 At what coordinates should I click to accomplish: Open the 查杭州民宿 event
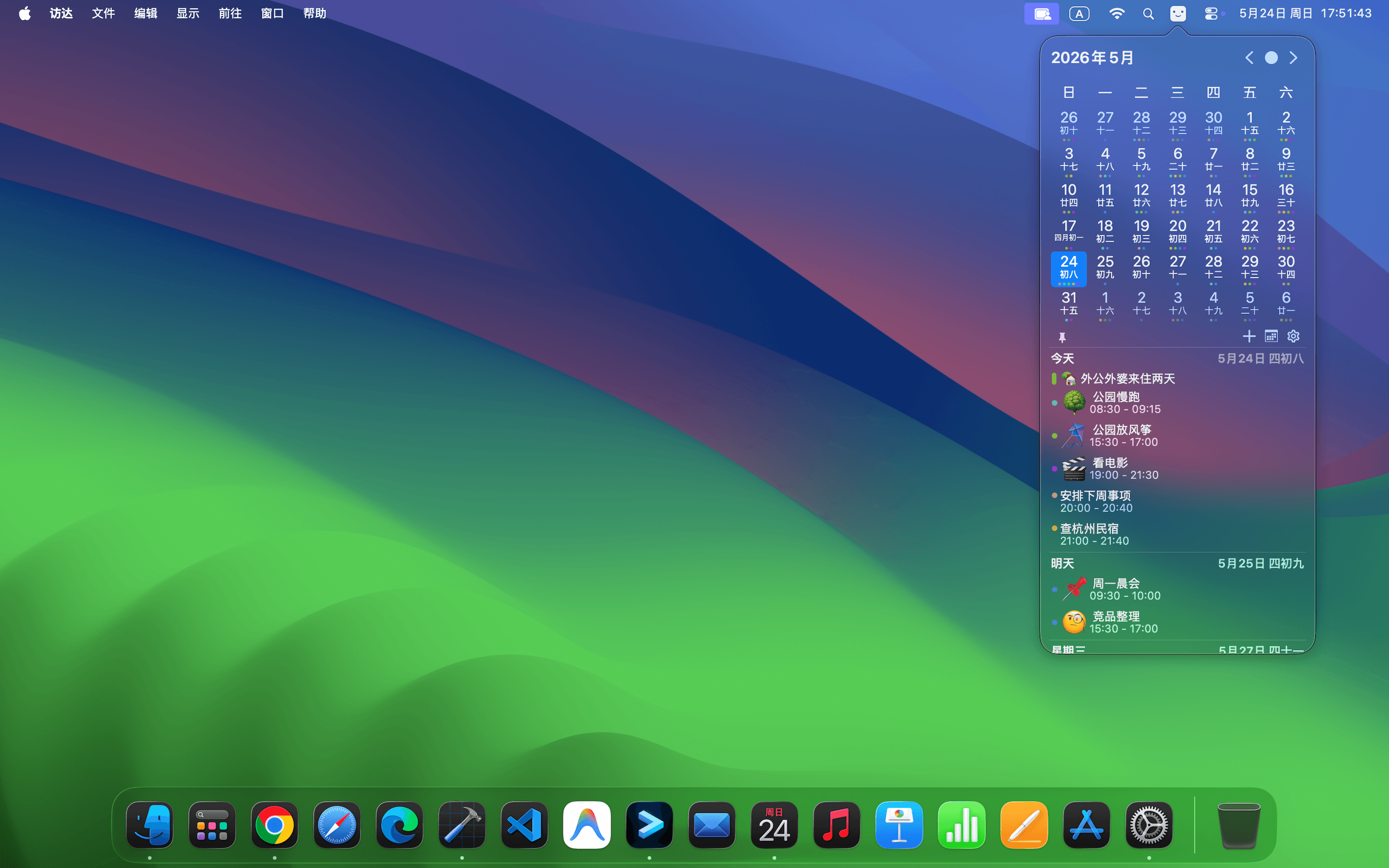(1177, 534)
